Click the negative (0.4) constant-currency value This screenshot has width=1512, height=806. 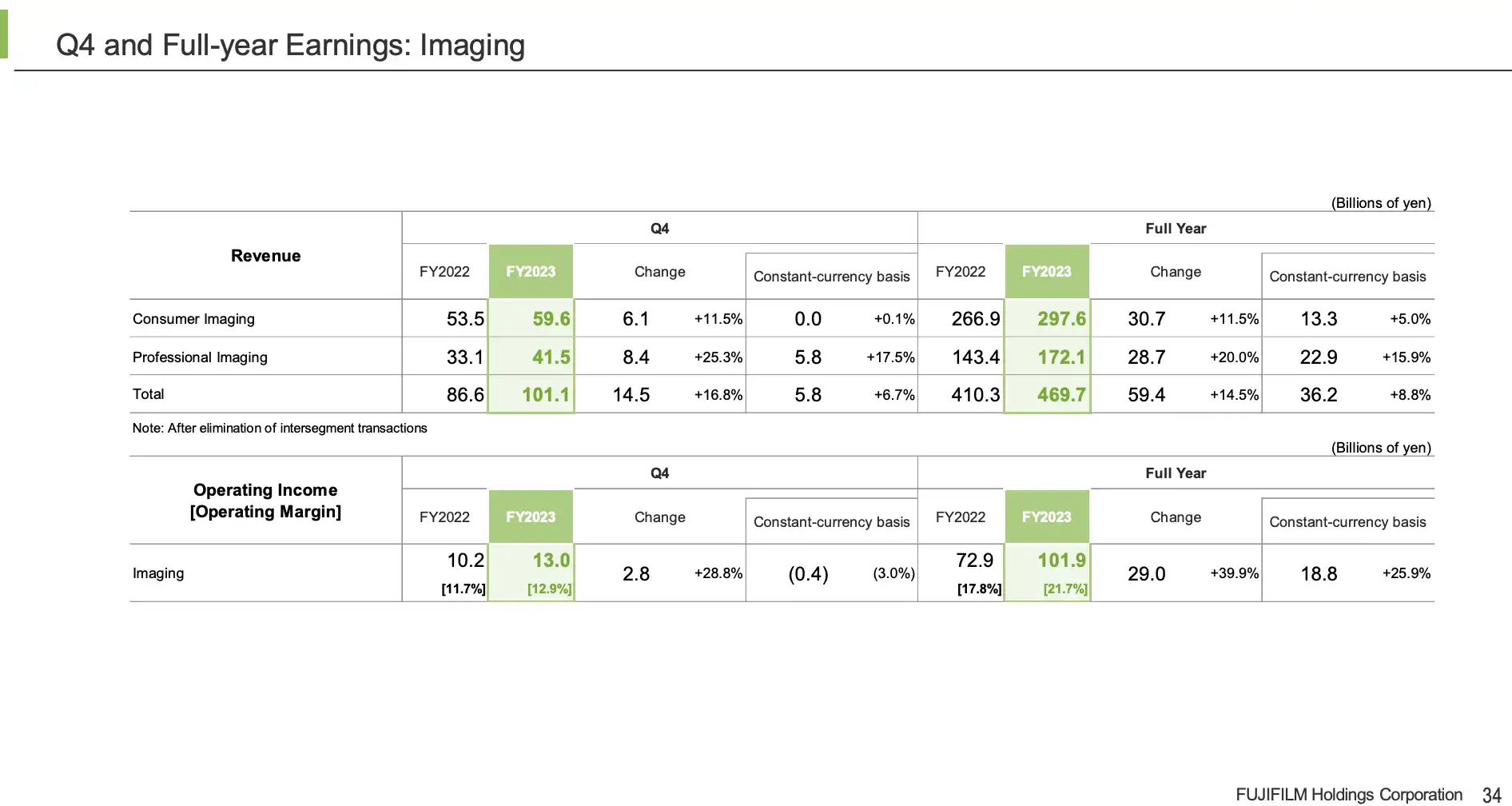[x=808, y=574]
